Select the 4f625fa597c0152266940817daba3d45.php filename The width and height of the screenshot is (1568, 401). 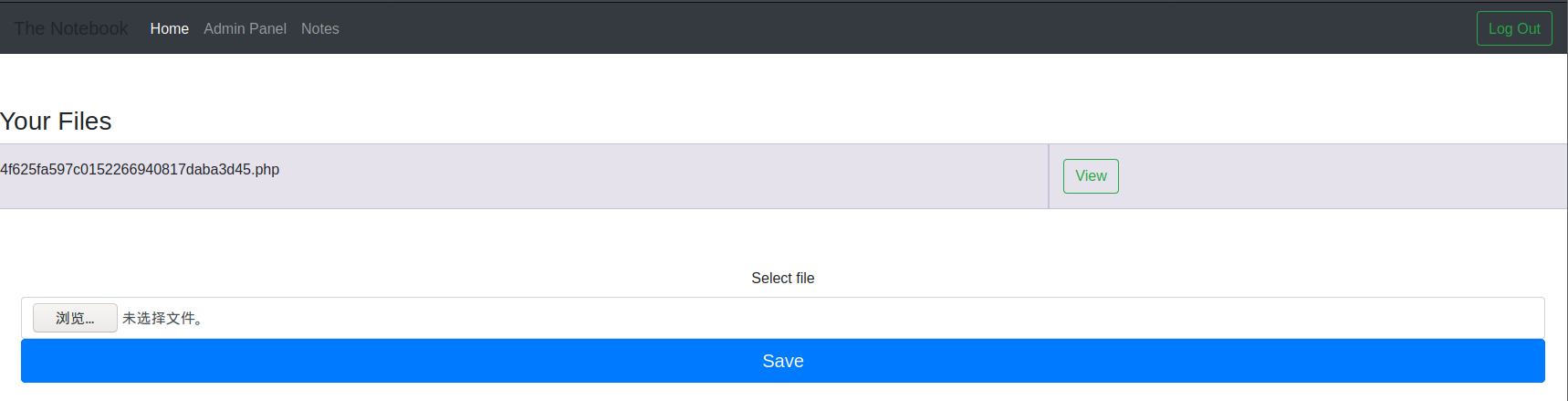click(140, 169)
